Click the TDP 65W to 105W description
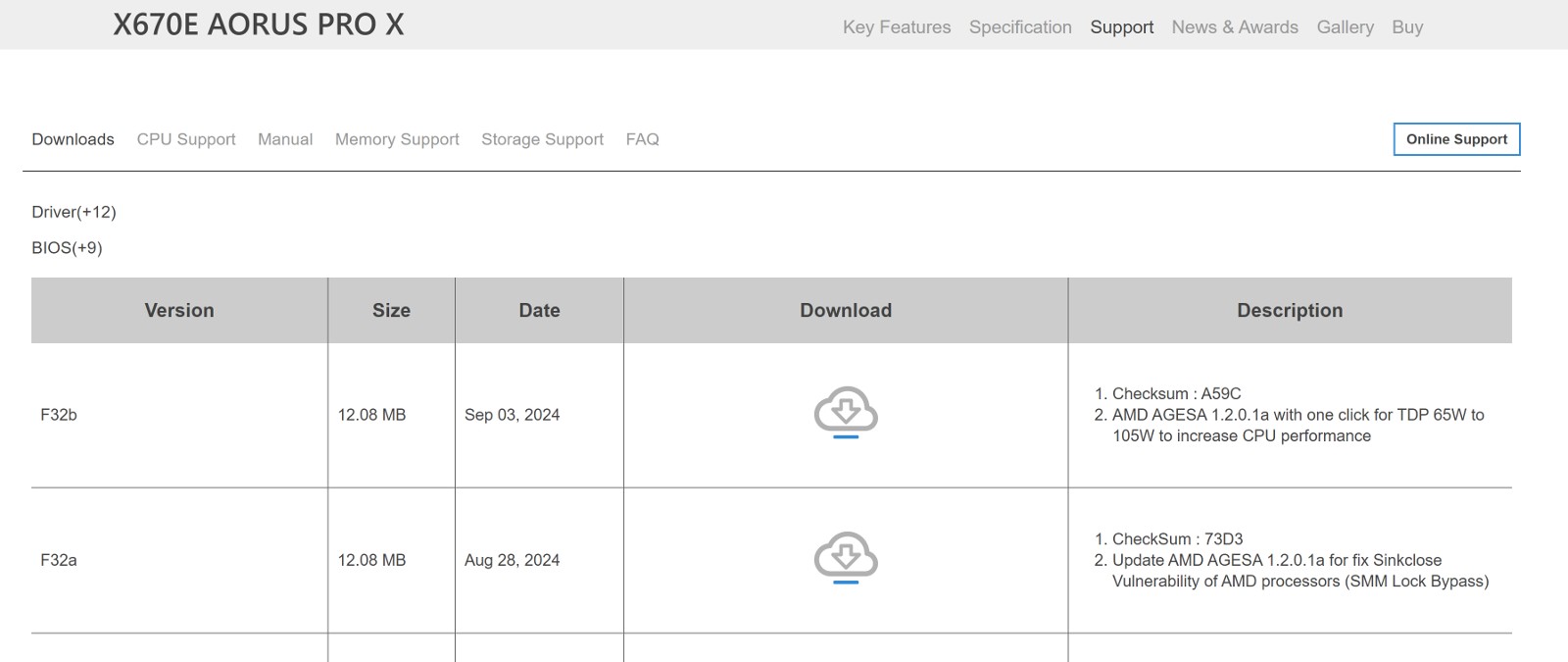The height and width of the screenshot is (662, 1568). tap(1298, 425)
